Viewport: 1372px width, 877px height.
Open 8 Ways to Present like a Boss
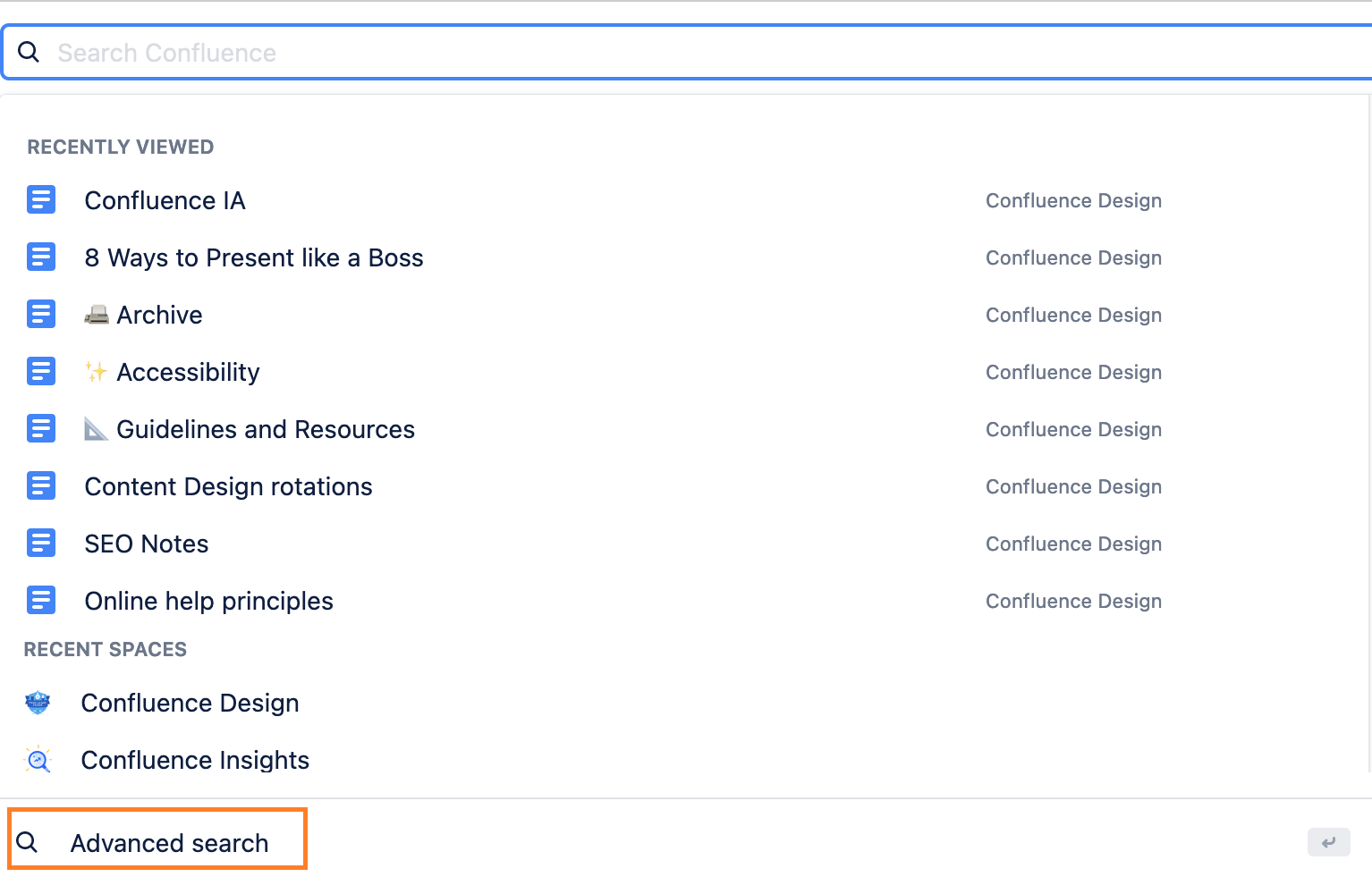click(254, 257)
